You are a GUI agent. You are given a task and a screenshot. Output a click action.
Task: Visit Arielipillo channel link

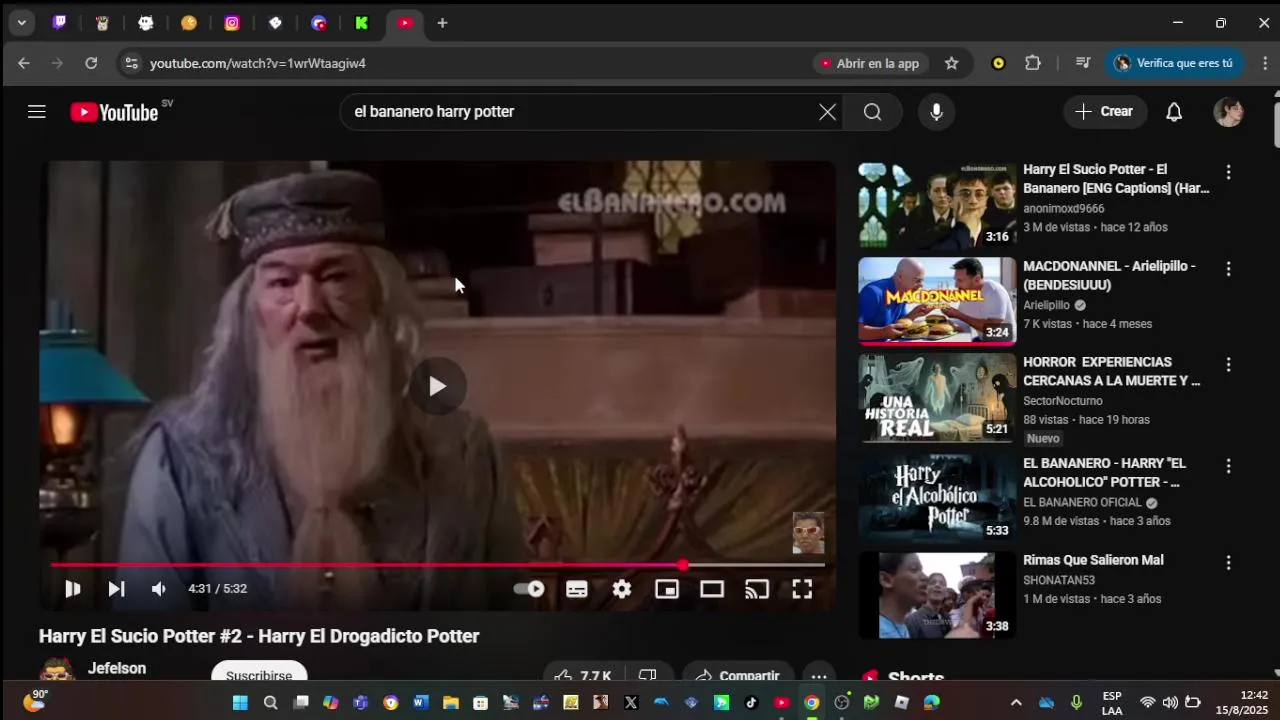tap(1046, 305)
